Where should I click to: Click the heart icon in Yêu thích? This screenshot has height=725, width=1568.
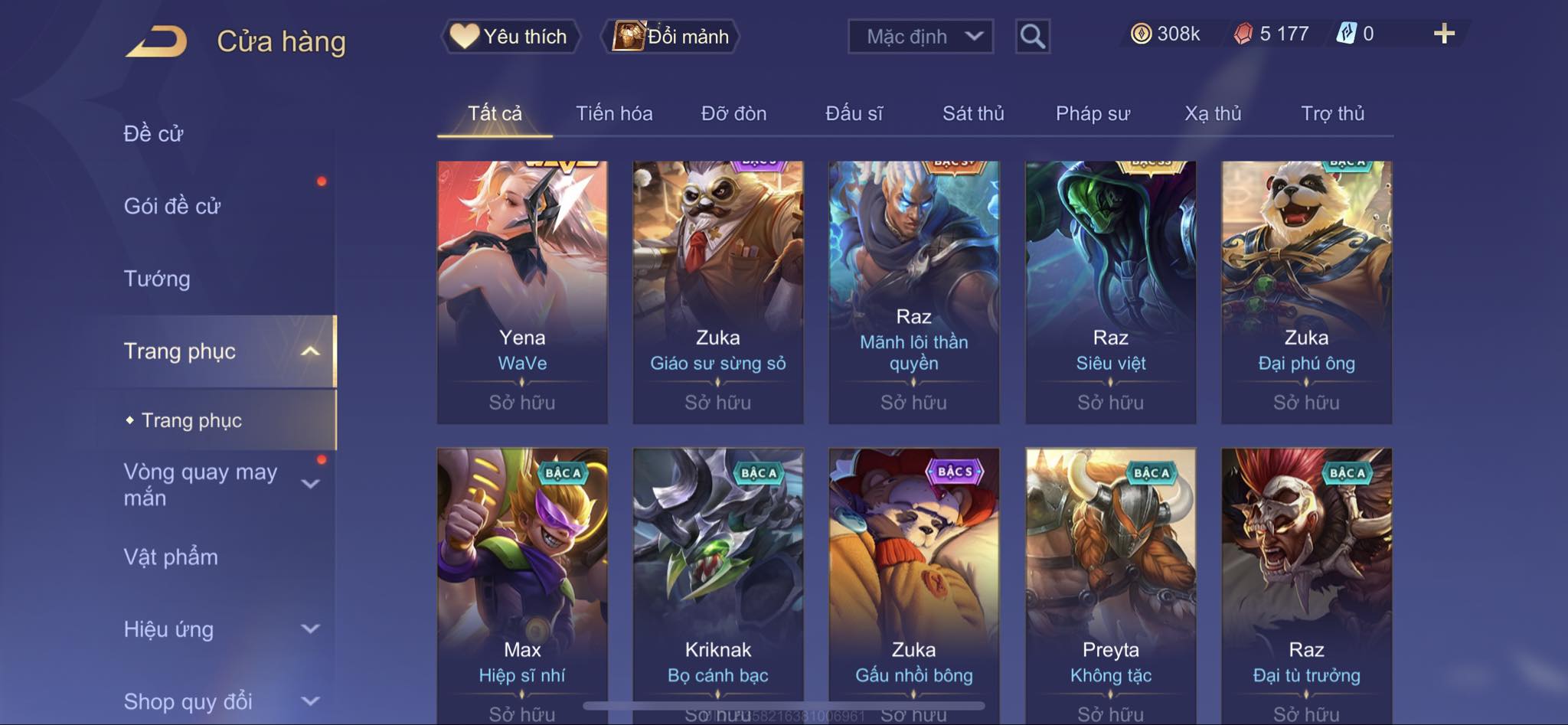coord(464,36)
